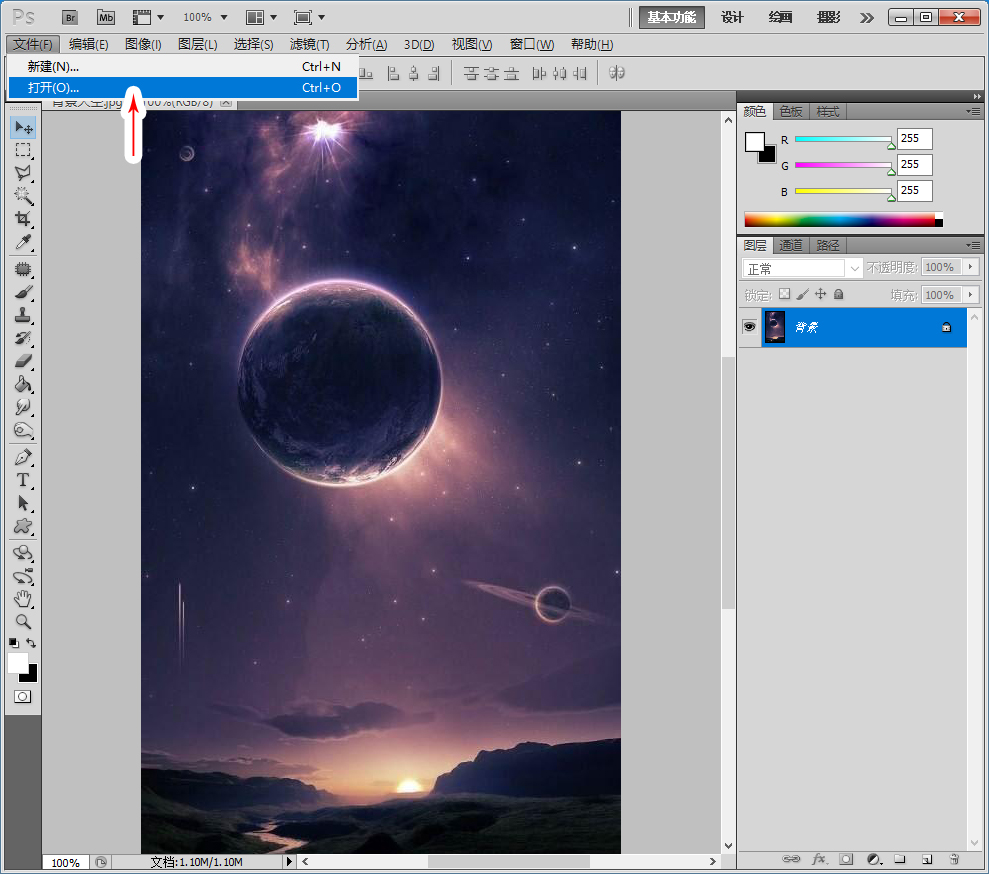The height and width of the screenshot is (874, 989).
Task: Select the Horizontal Type tool
Action: tap(23, 480)
